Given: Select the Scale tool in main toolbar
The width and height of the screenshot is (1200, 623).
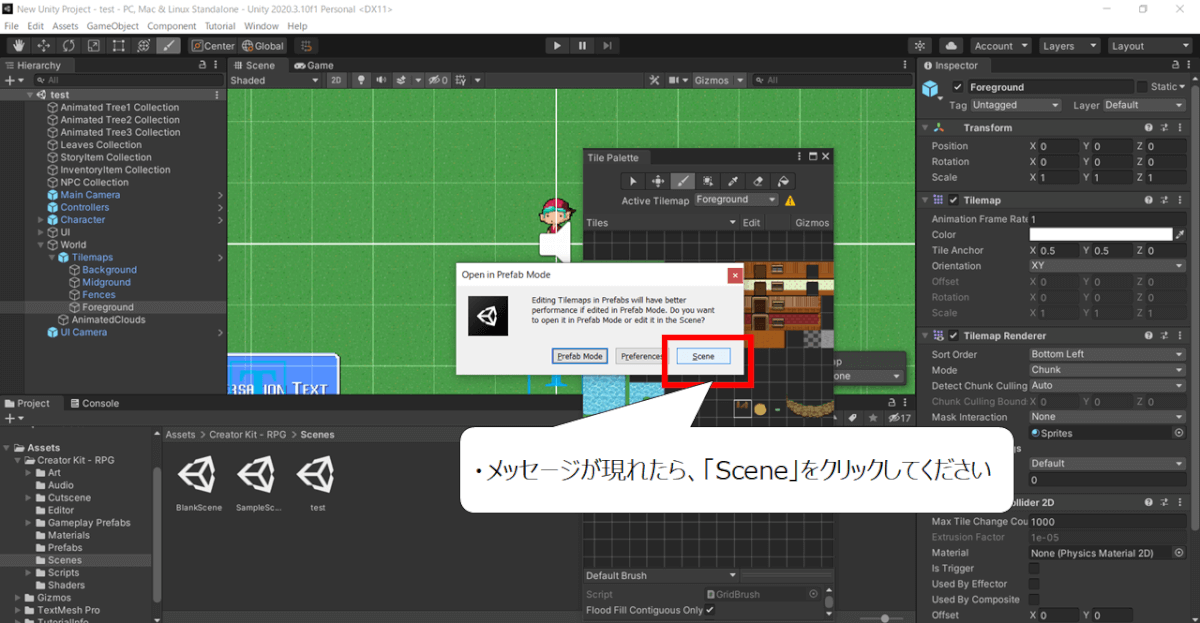Looking at the screenshot, I should tap(94, 46).
